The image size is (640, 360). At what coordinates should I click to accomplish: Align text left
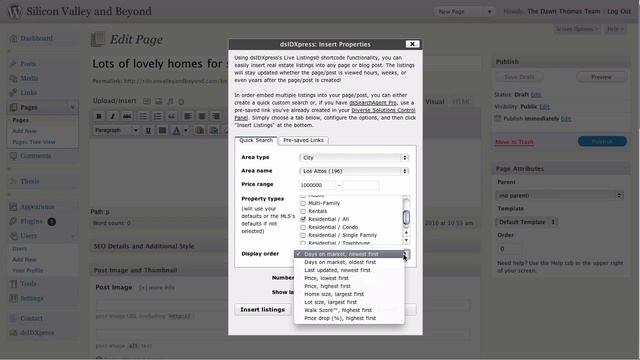[x=188, y=116]
